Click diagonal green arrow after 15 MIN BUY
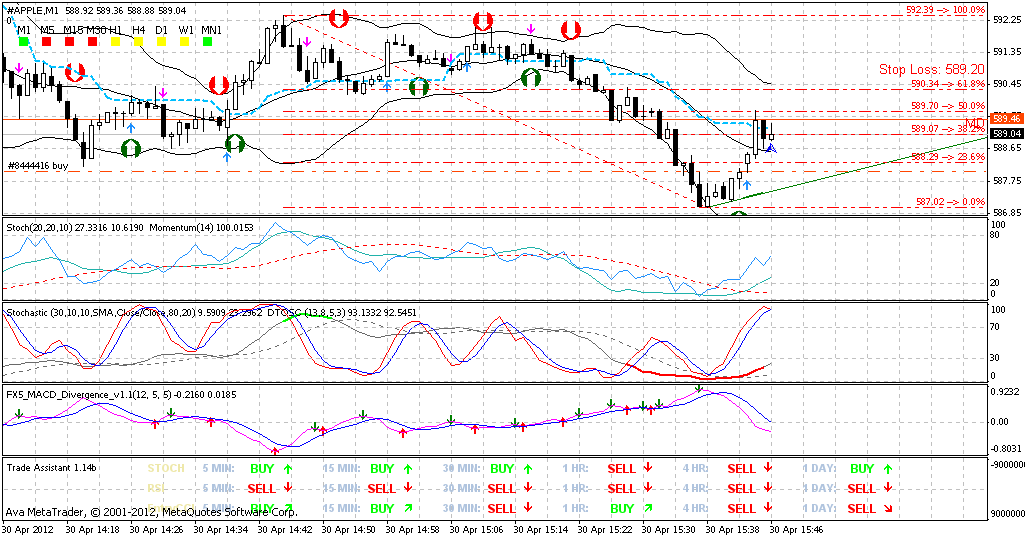This screenshot has height=537, width=1025. 408,508
